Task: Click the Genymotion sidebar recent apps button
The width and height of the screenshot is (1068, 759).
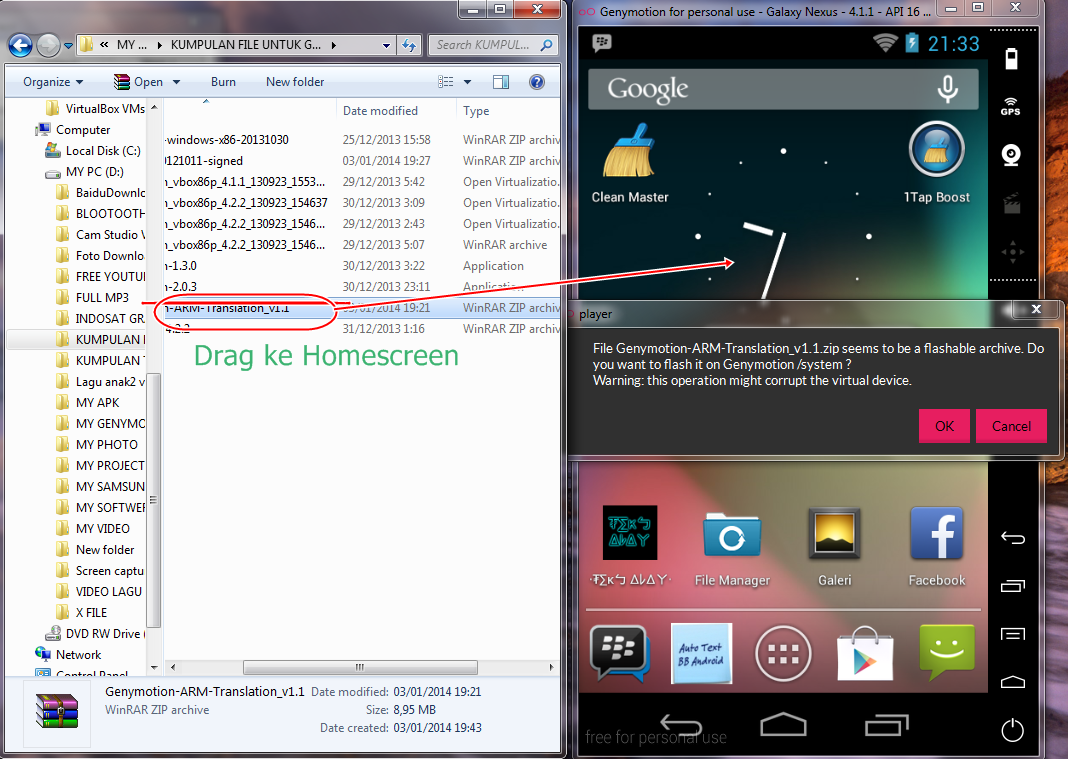Action: pos(1013,586)
